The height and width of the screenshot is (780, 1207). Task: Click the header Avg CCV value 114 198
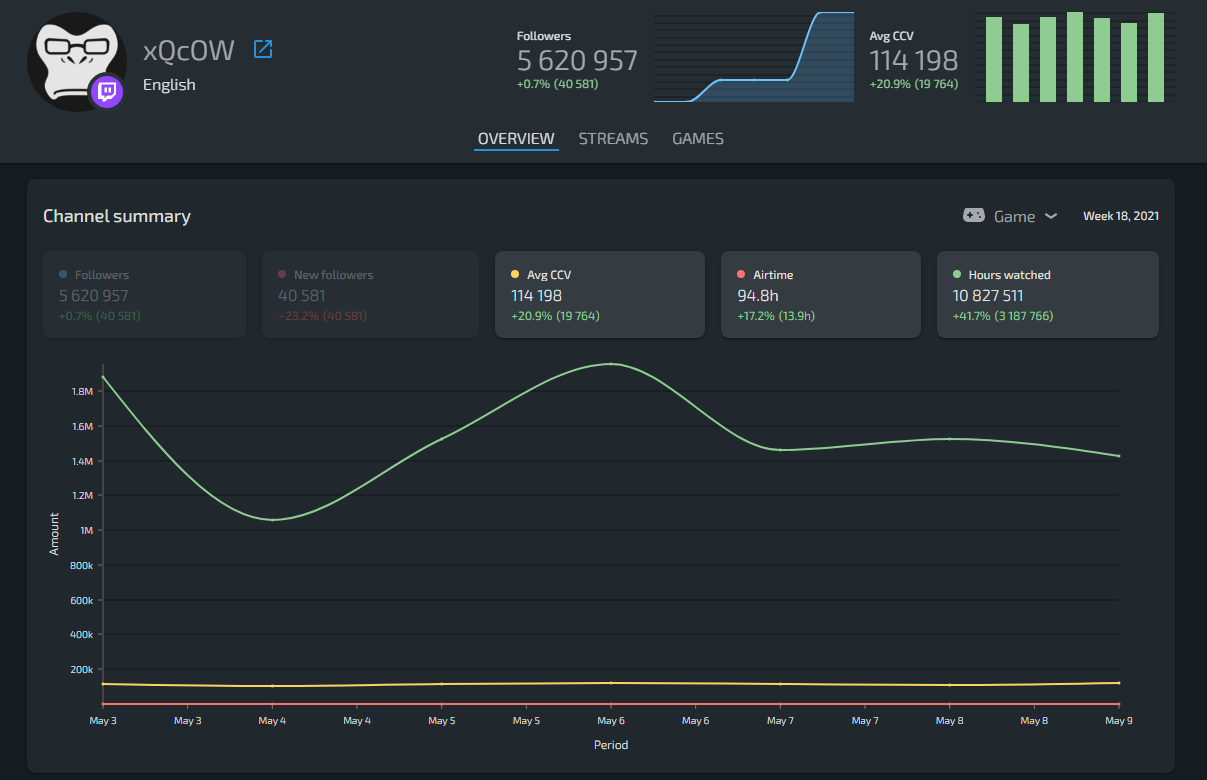click(x=914, y=61)
